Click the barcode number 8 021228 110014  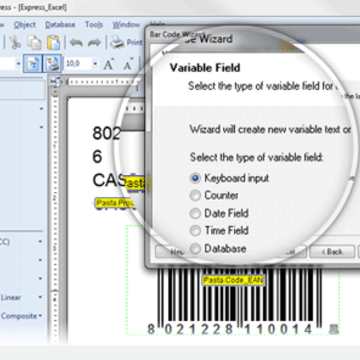pos(230,329)
